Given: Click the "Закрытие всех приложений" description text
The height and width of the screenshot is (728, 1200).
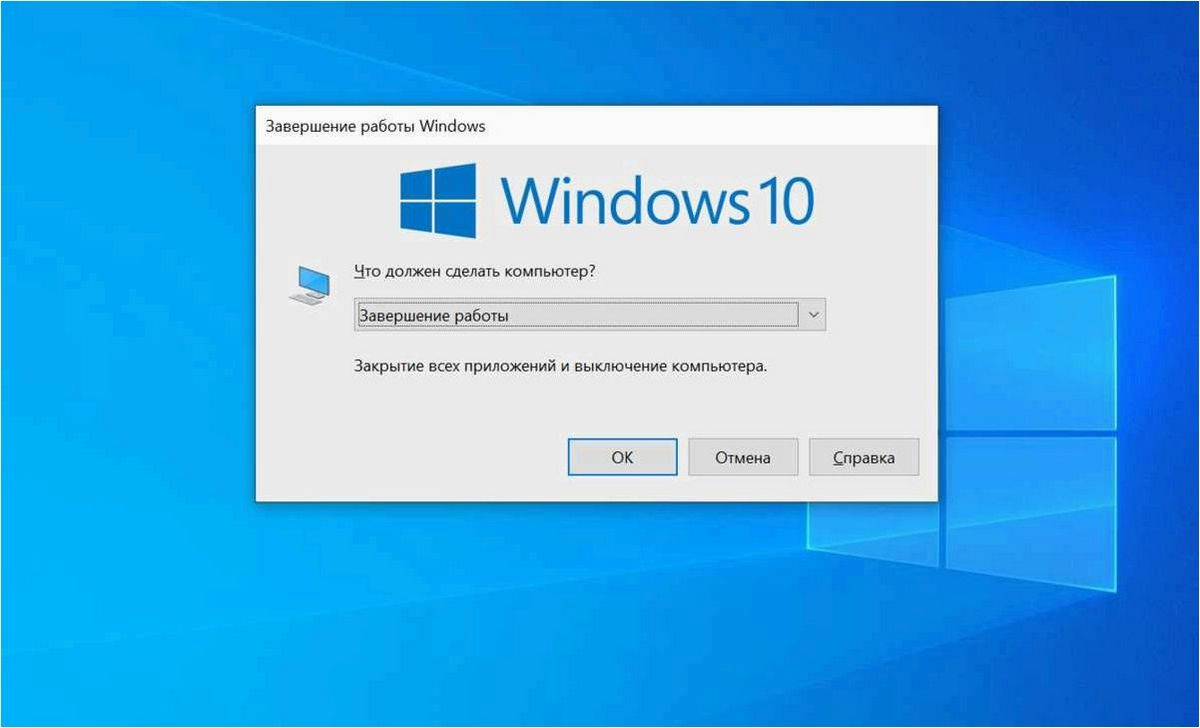Looking at the screenshot, I should tap(454, 366).
